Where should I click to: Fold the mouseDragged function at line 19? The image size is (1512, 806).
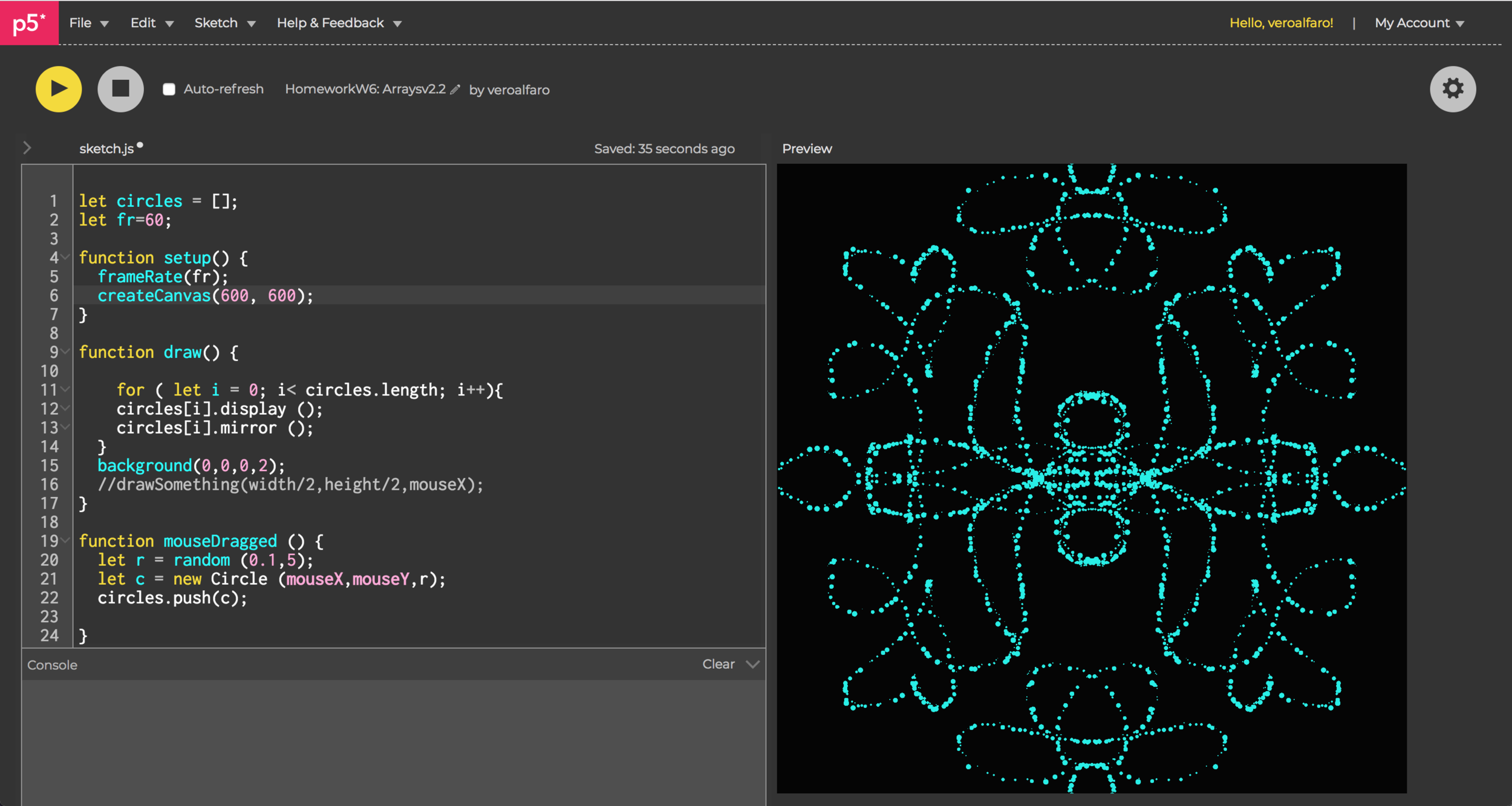click(x=66, y=540)
